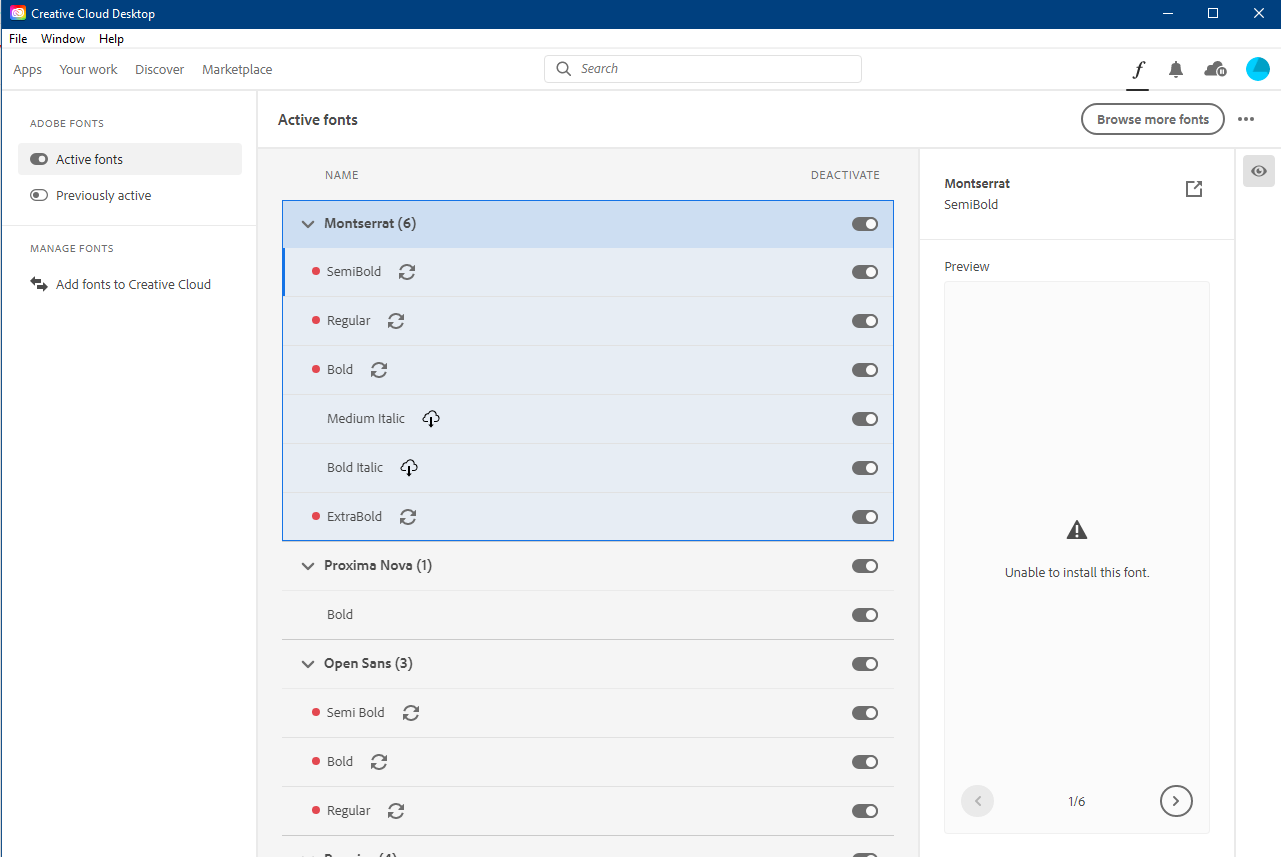Toggle off Montserrat Medium Italic
Viewport: 1281px width, 857px height.
[865, 419]
